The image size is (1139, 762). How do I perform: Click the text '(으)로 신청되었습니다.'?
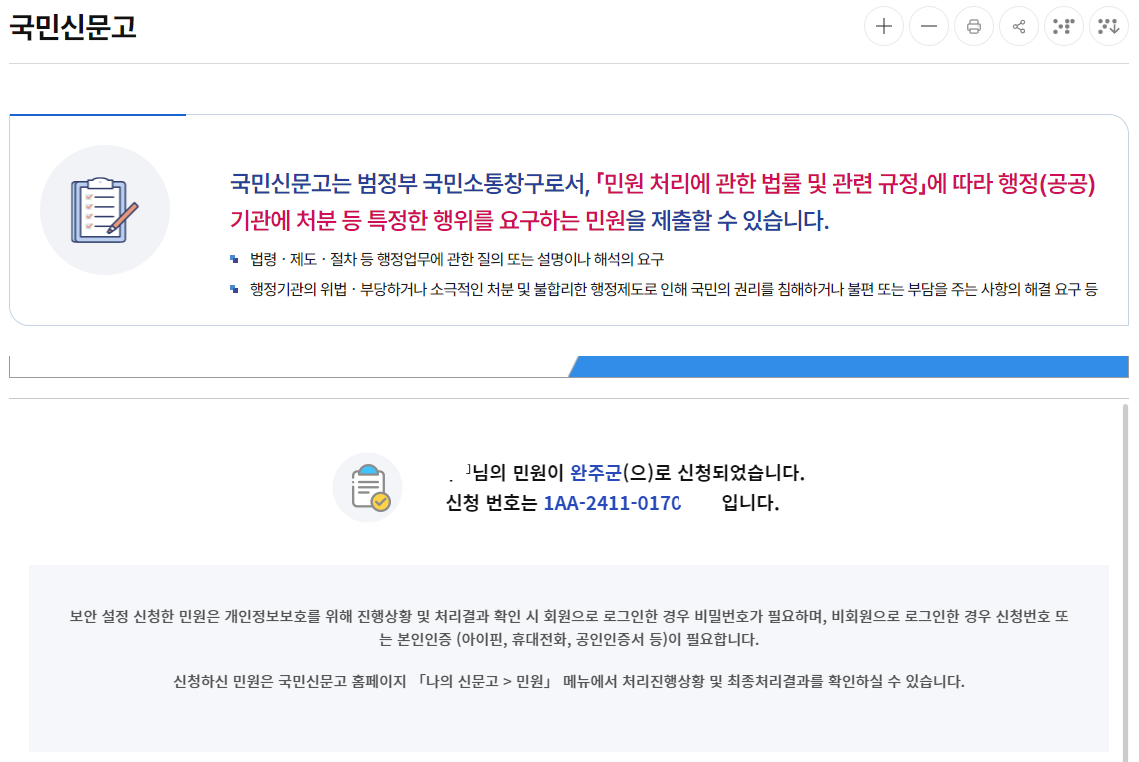[713, 473]
